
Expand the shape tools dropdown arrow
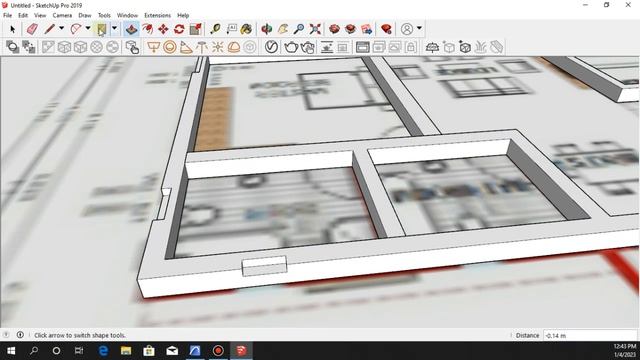coord(114,29)
